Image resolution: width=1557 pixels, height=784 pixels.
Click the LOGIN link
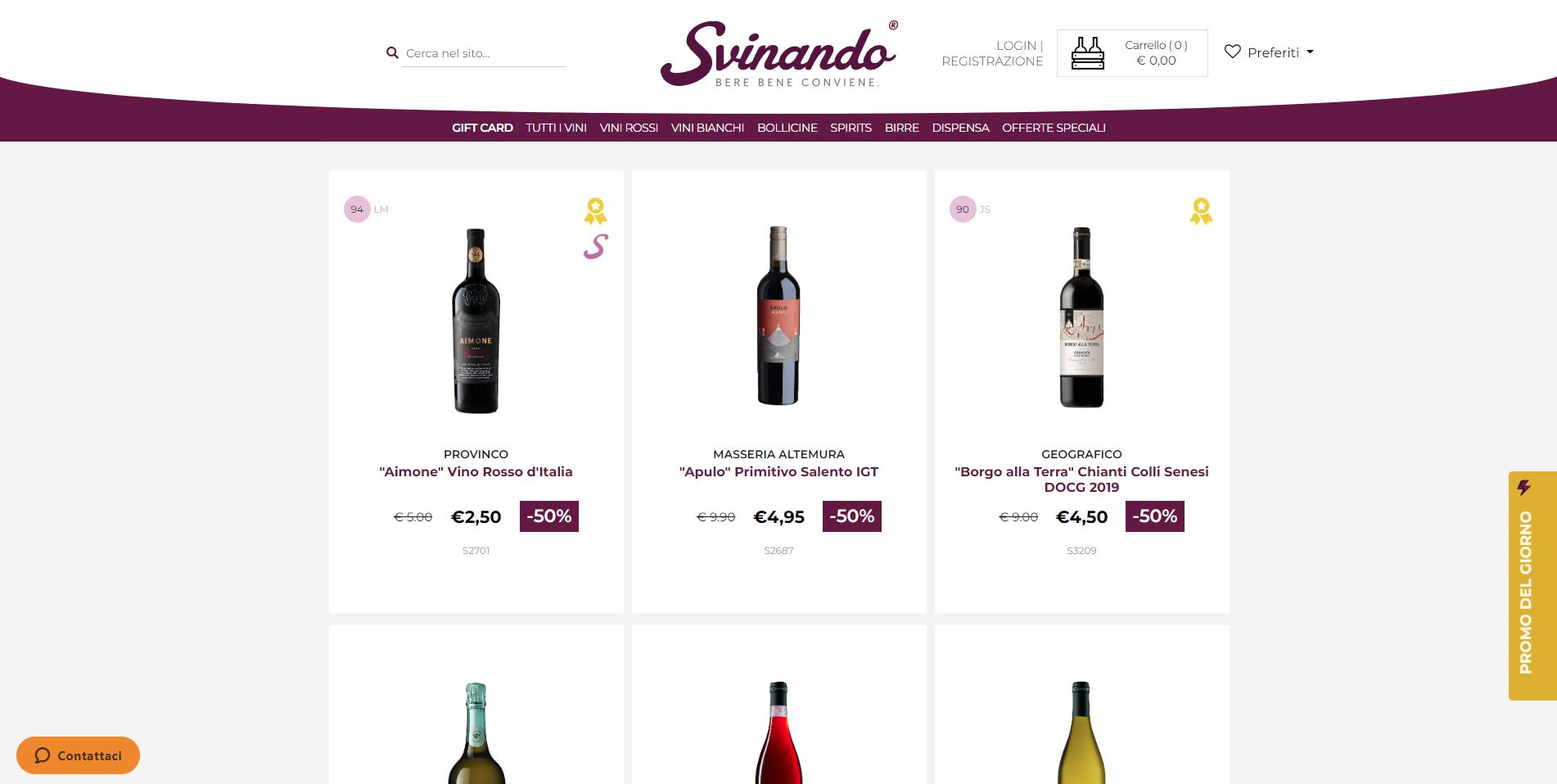[1016, 46]
